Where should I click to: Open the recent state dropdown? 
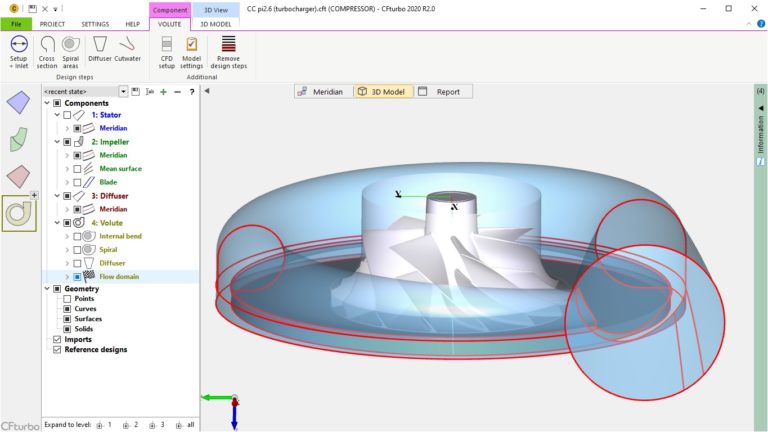(x=124, y=91)
